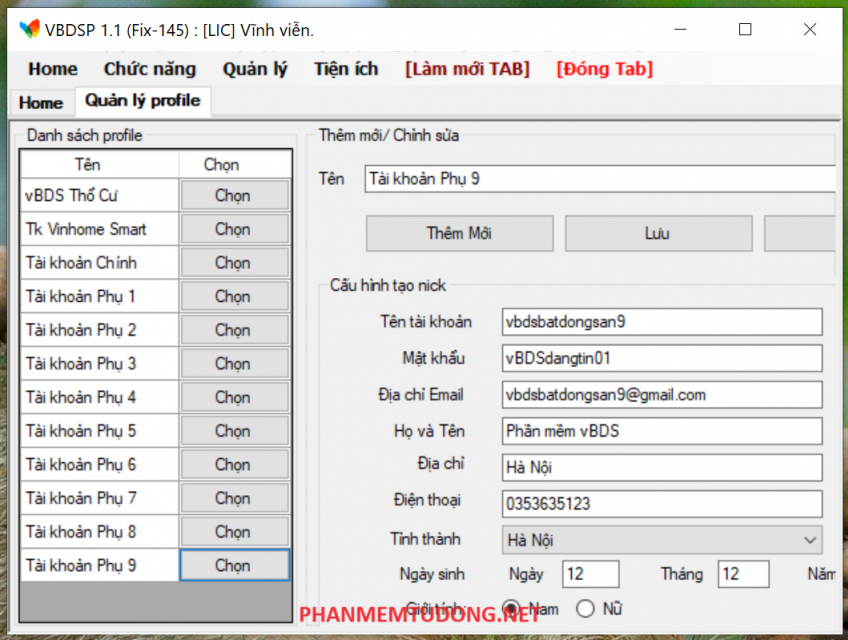The image size is (848, 640).
Task: Click [Làm mới TAB] to refresh the tab
Action: pos(466,69)
